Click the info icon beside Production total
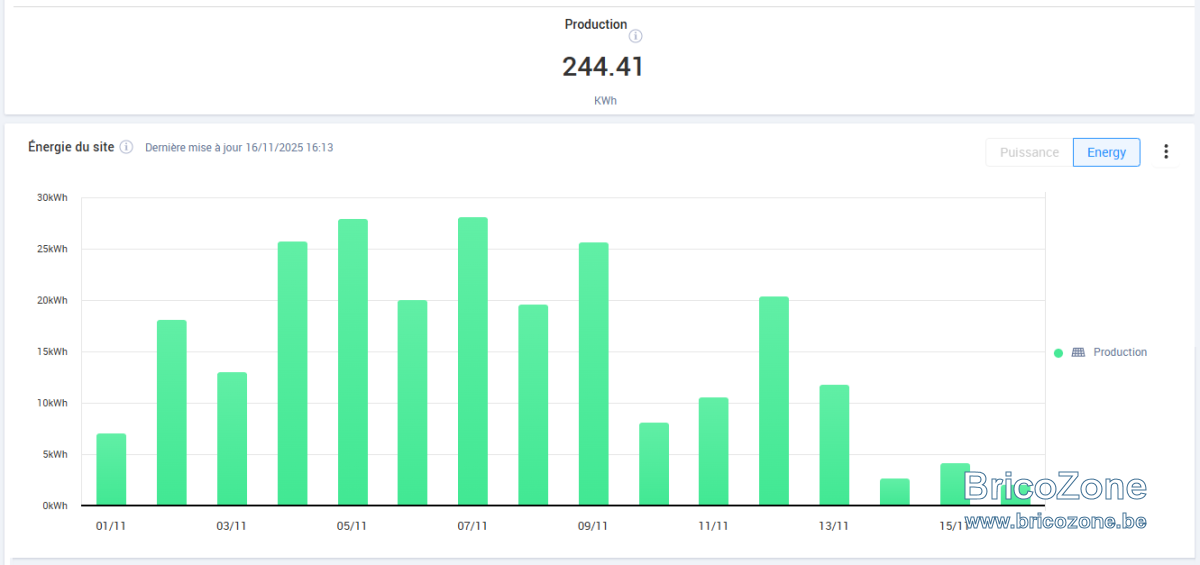The image size is (1200, 565). coord(636,36)
